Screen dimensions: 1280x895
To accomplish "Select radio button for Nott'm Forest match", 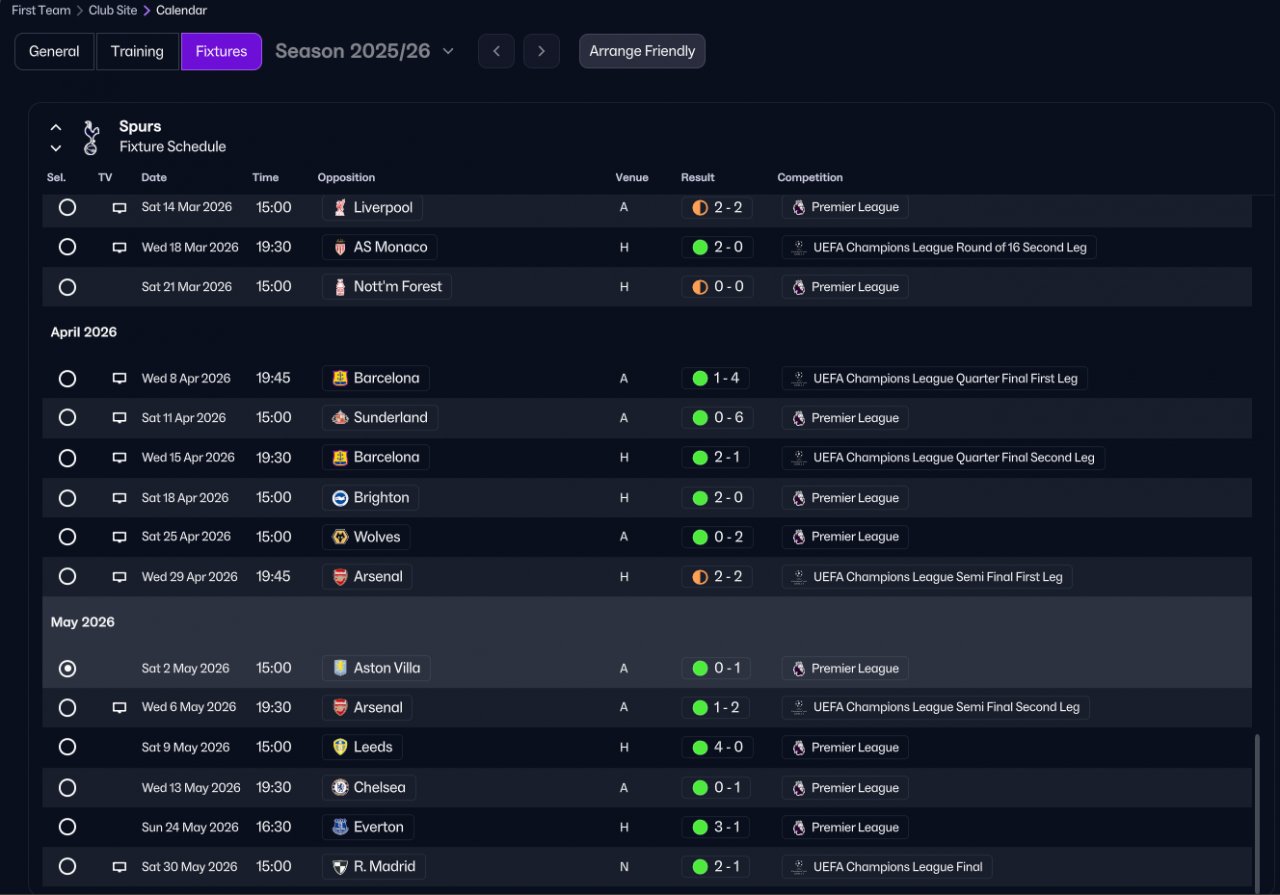I will point(67,287).
